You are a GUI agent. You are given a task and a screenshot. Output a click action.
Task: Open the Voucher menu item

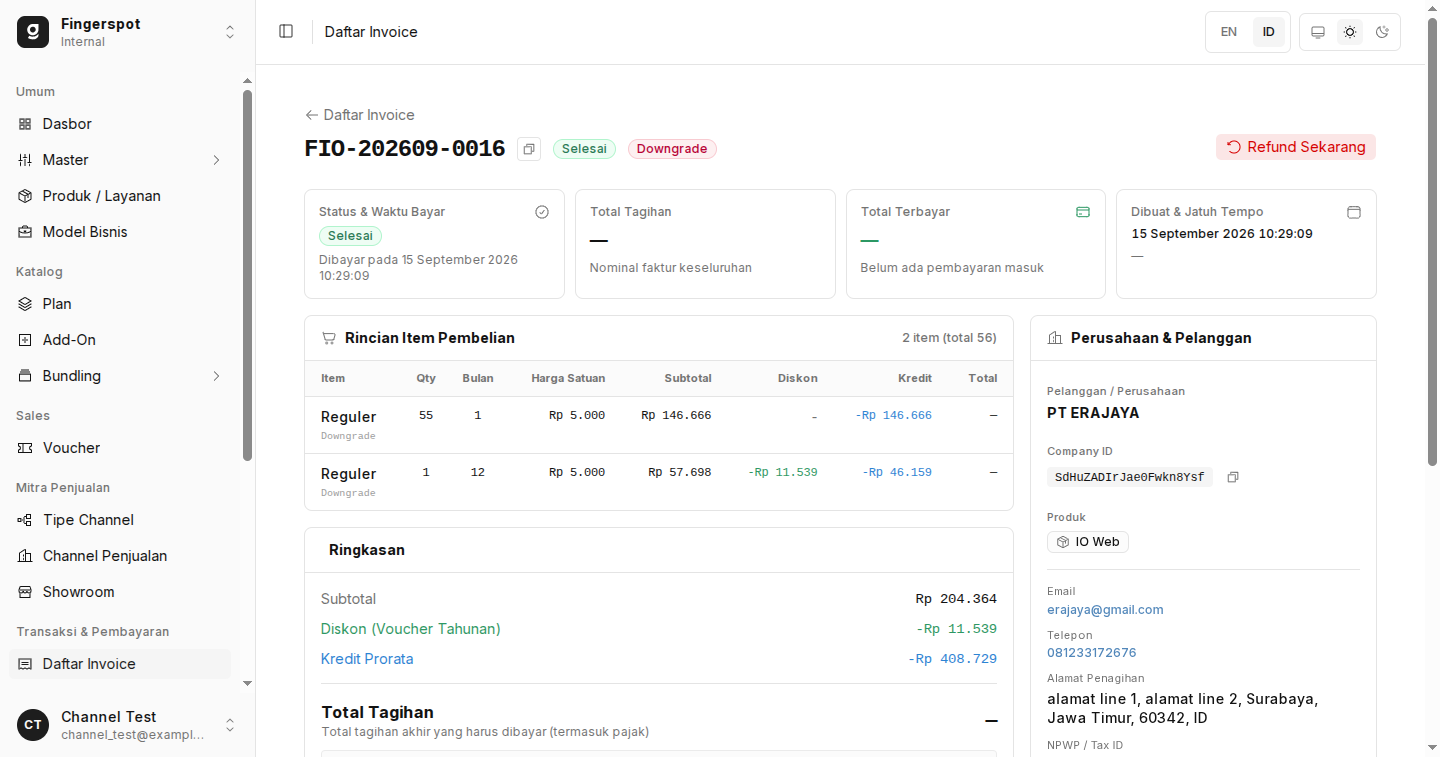[x=120, y=448]
